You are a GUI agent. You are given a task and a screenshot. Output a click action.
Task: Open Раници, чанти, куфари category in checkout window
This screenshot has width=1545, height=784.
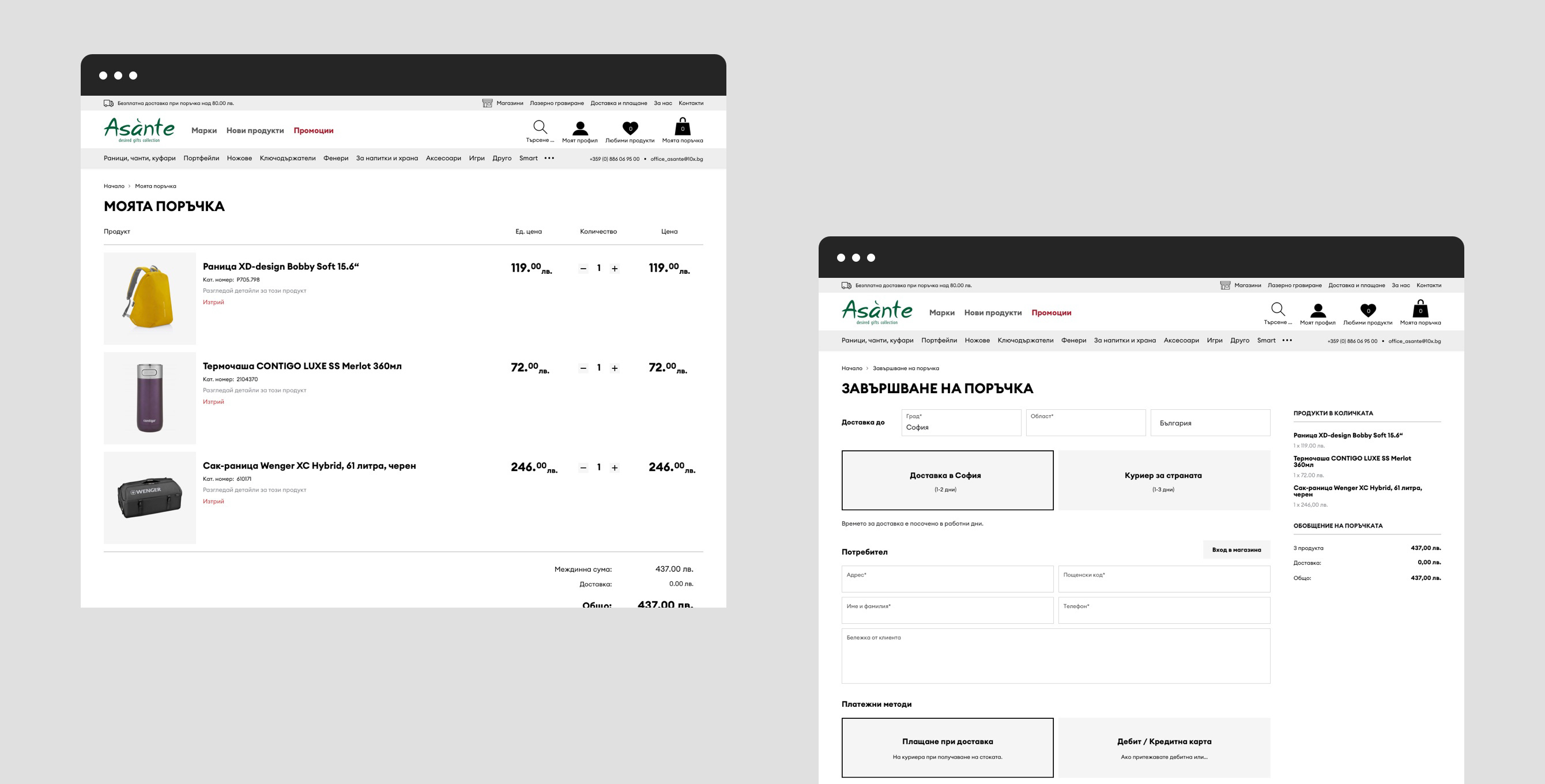(x=877, y=341)
